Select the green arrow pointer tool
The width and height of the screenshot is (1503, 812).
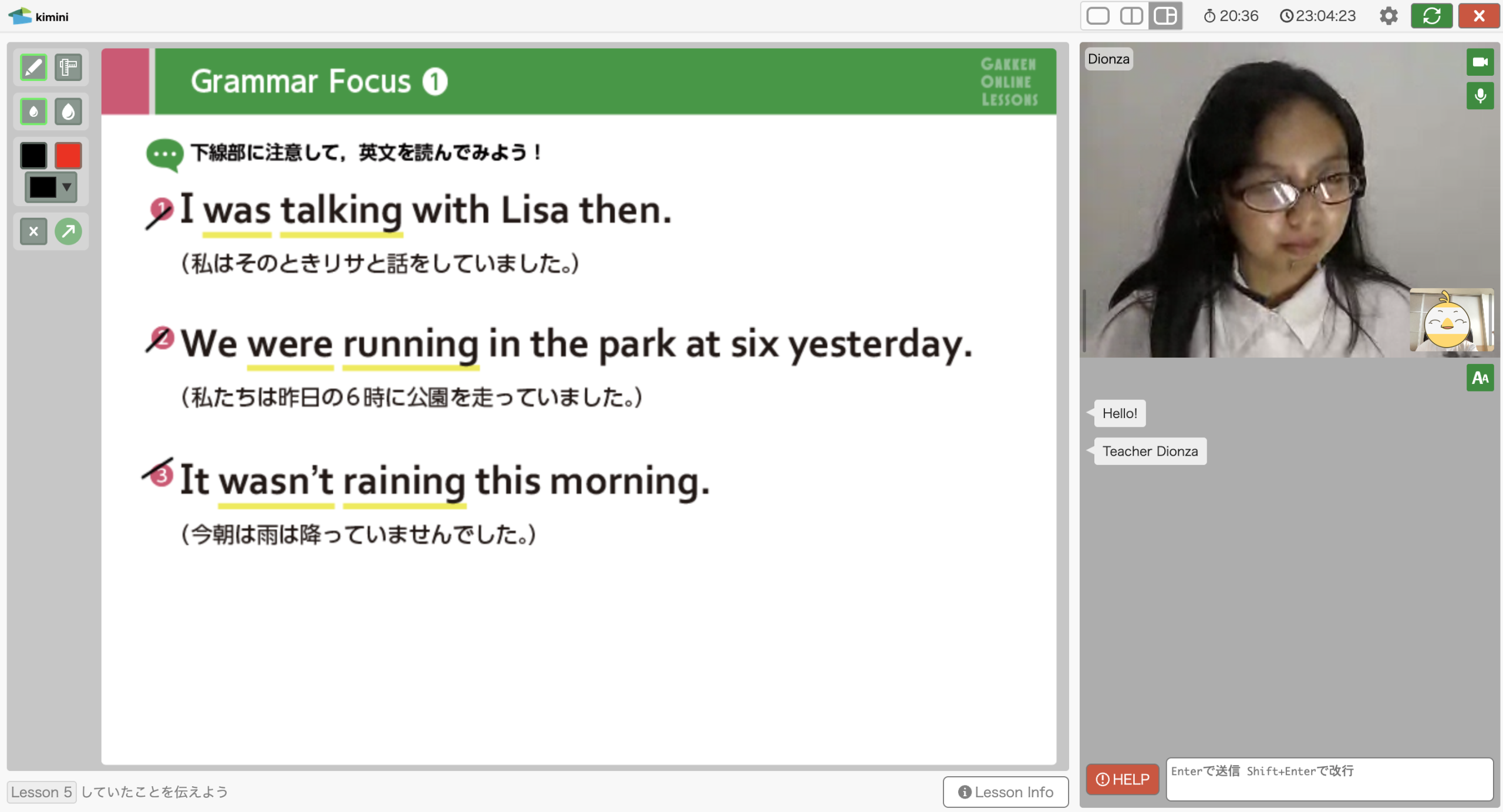pyautogui.click(x=68, y=231)
